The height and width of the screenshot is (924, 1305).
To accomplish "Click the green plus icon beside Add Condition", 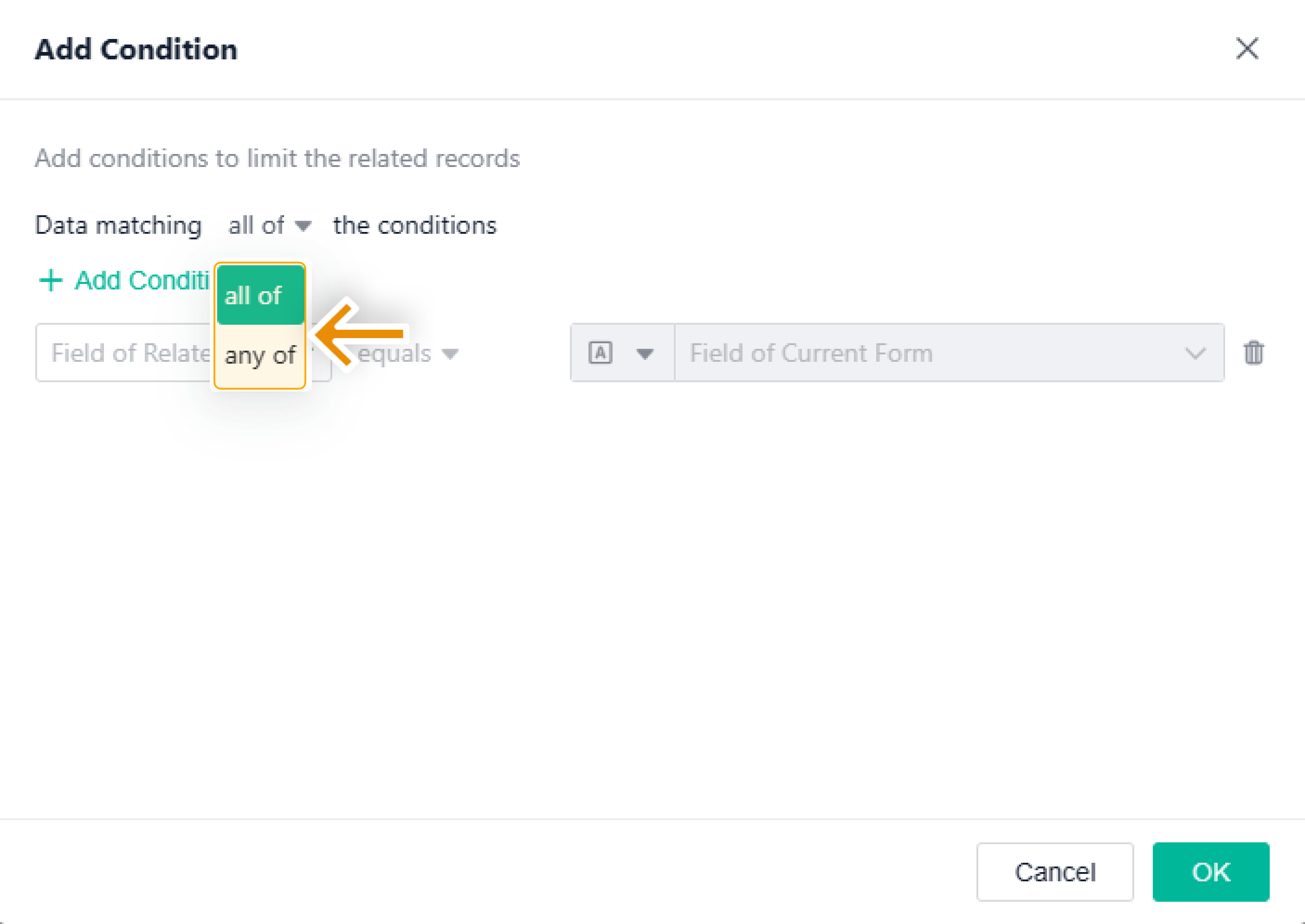I will coord(51,281).
